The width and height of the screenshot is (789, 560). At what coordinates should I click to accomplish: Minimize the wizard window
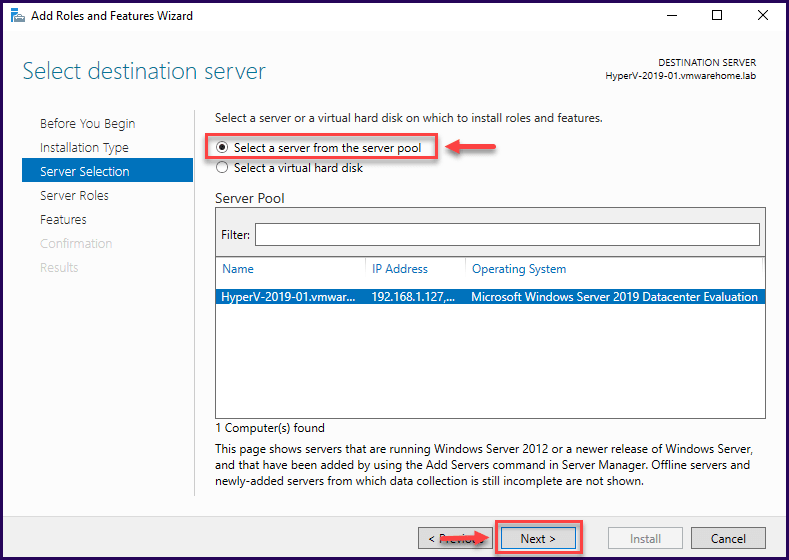click(672, 16)
